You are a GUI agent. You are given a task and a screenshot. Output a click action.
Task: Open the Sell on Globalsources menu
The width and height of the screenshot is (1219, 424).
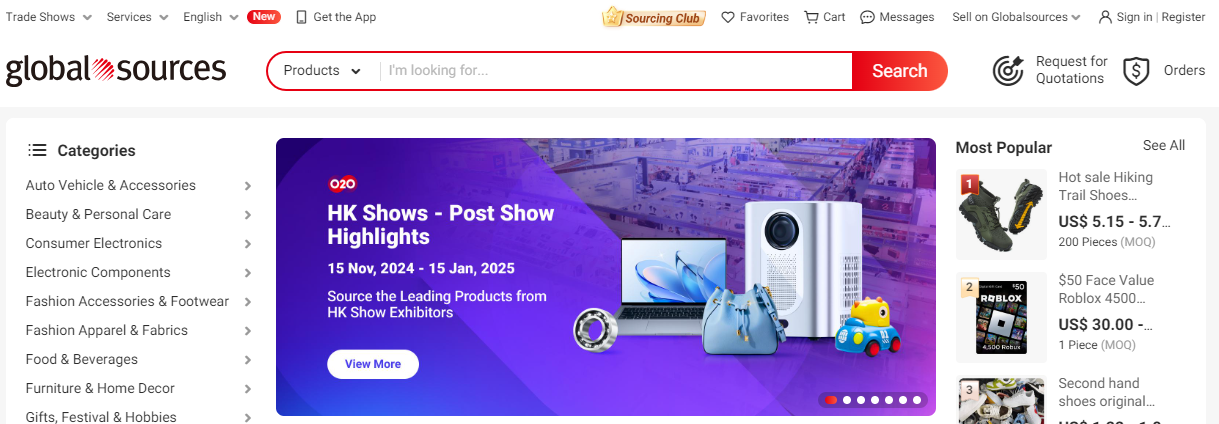(1016, 17)
